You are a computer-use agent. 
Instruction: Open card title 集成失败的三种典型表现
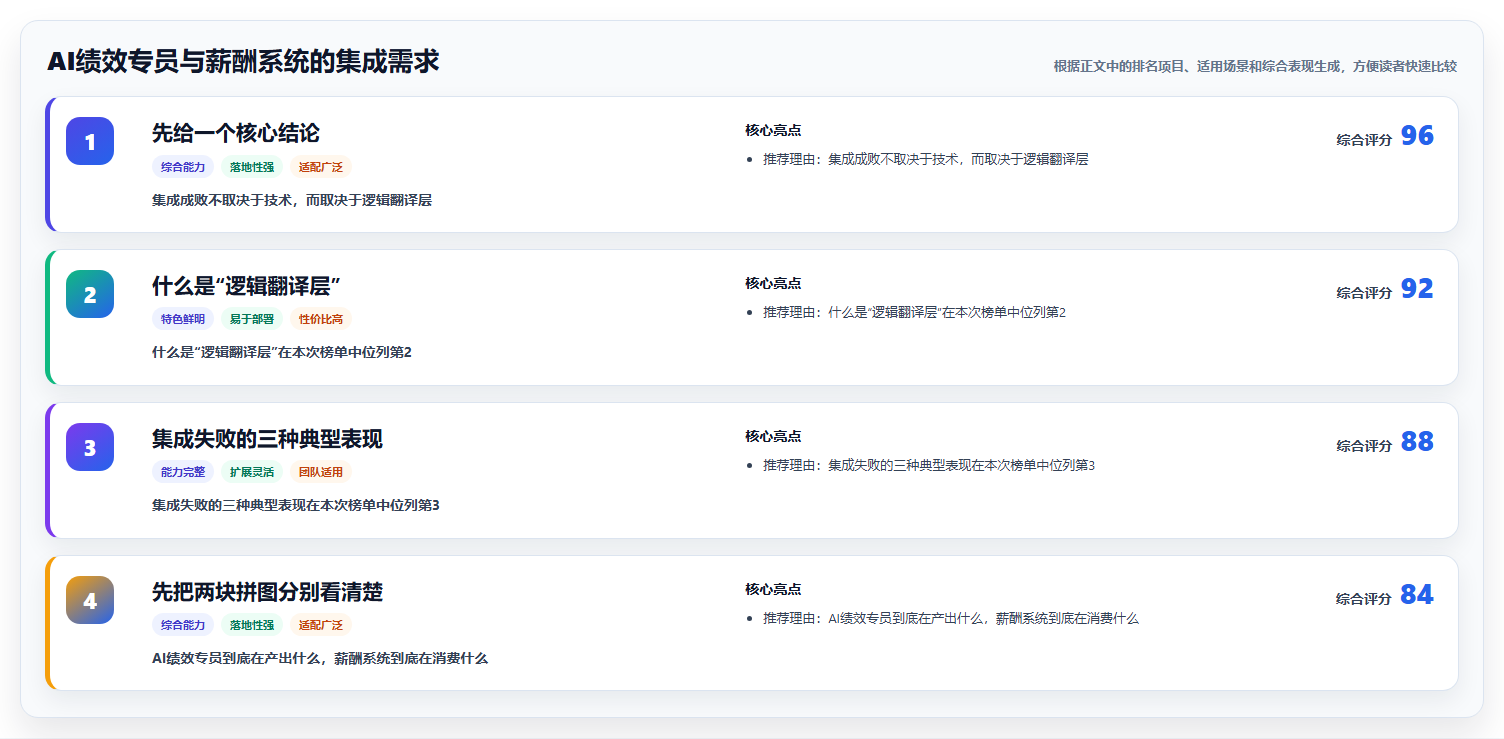pos(267,439)
